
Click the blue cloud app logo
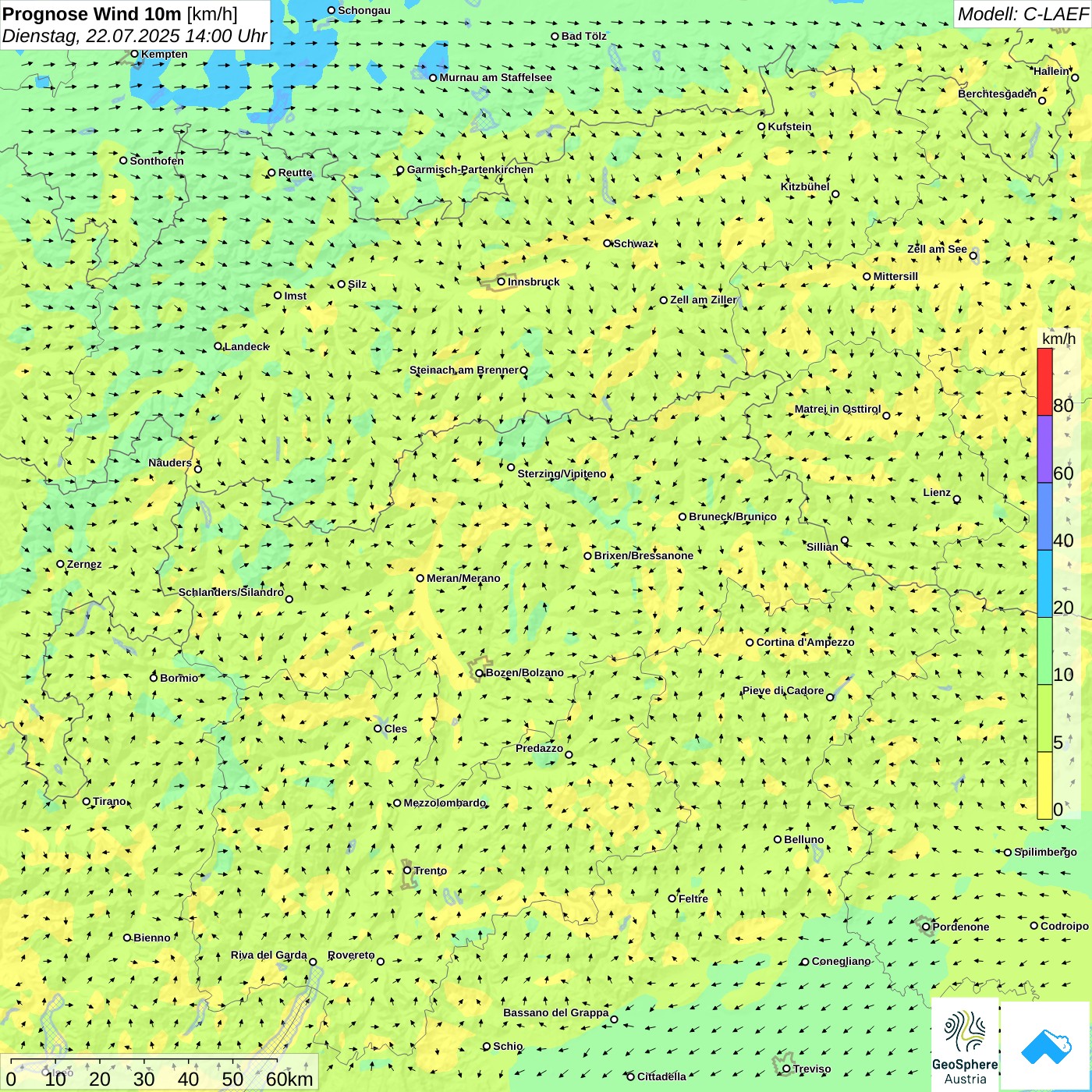1046,1046
